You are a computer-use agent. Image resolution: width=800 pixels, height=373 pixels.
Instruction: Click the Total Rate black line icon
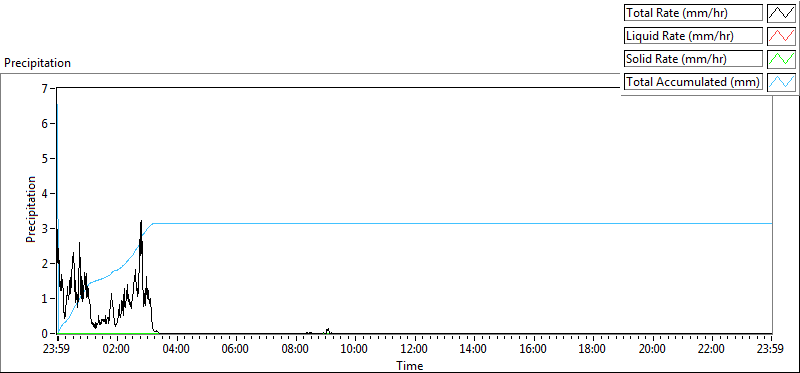[781, 13]
